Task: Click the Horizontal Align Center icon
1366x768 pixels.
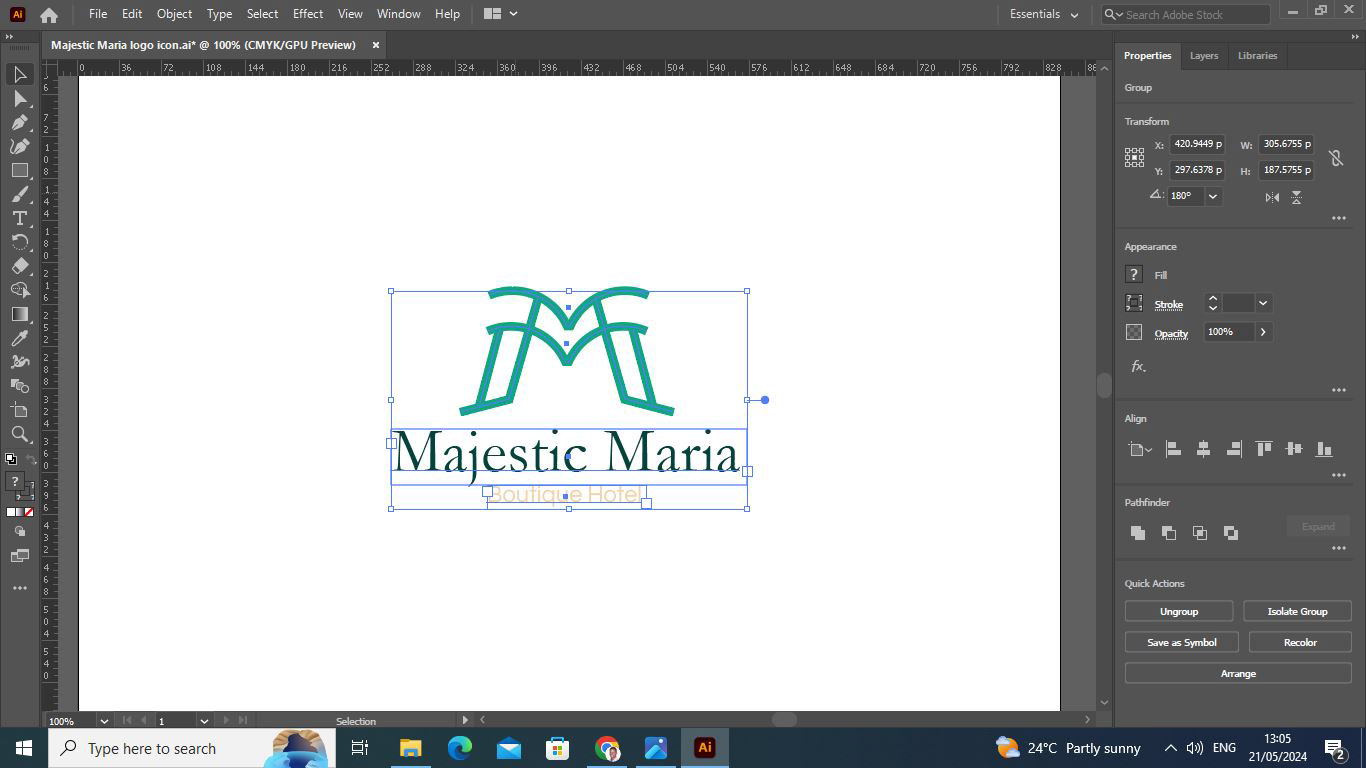Action: (1203, 450)
